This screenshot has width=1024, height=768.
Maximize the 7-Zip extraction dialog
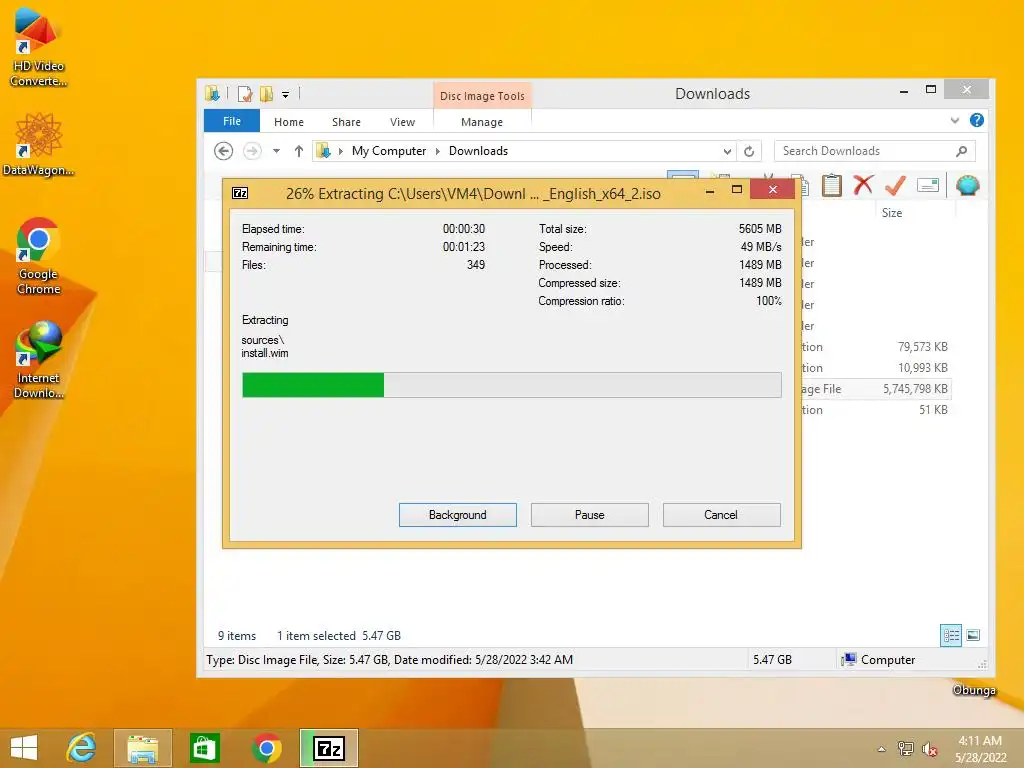[x=737, y=190]
